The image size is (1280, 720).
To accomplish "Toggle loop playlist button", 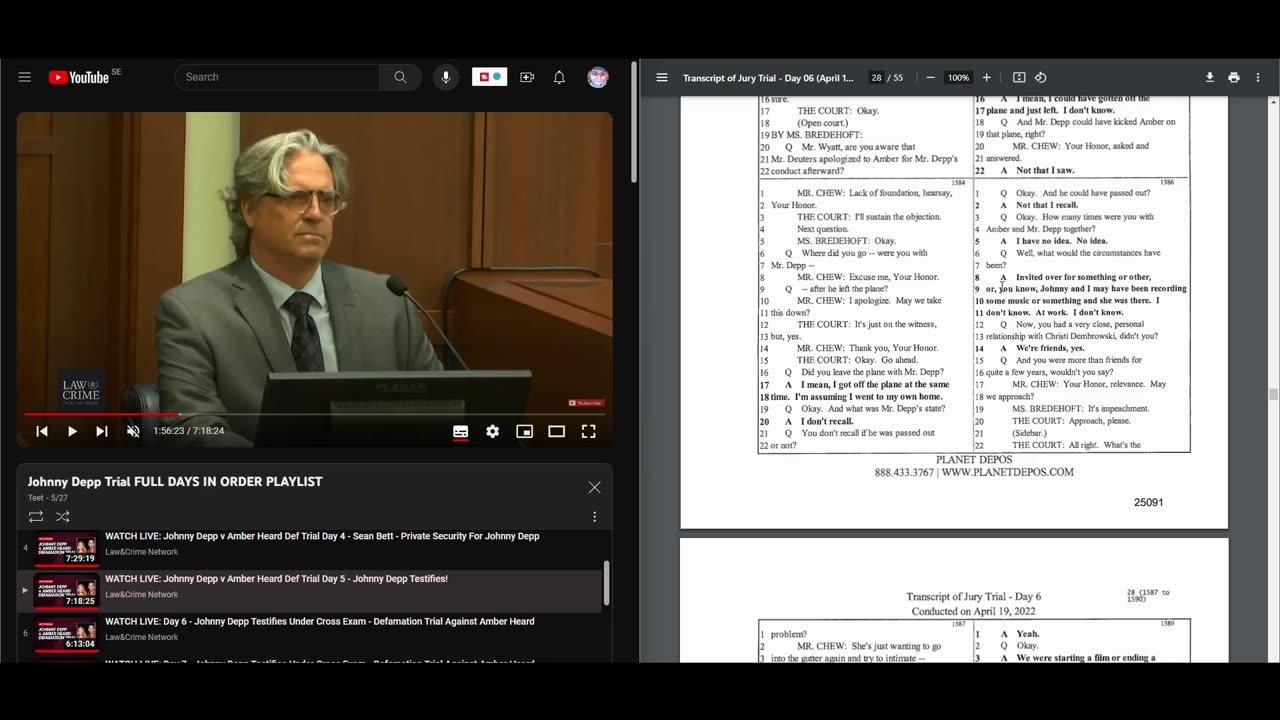I will point(36,517).
